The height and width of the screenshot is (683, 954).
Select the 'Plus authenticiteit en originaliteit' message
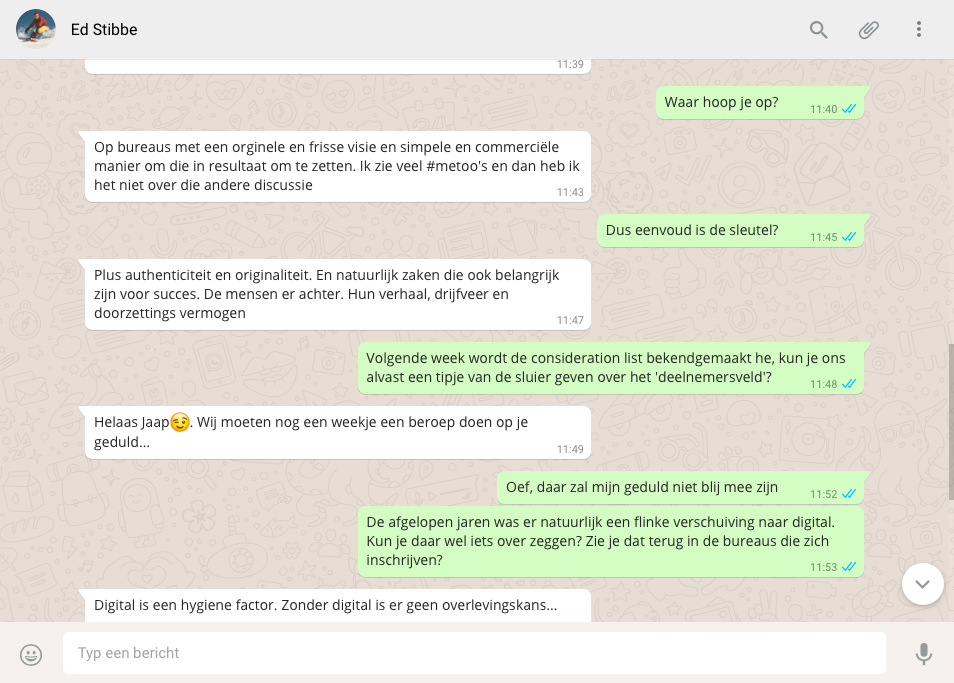click(x=338, y=295)
